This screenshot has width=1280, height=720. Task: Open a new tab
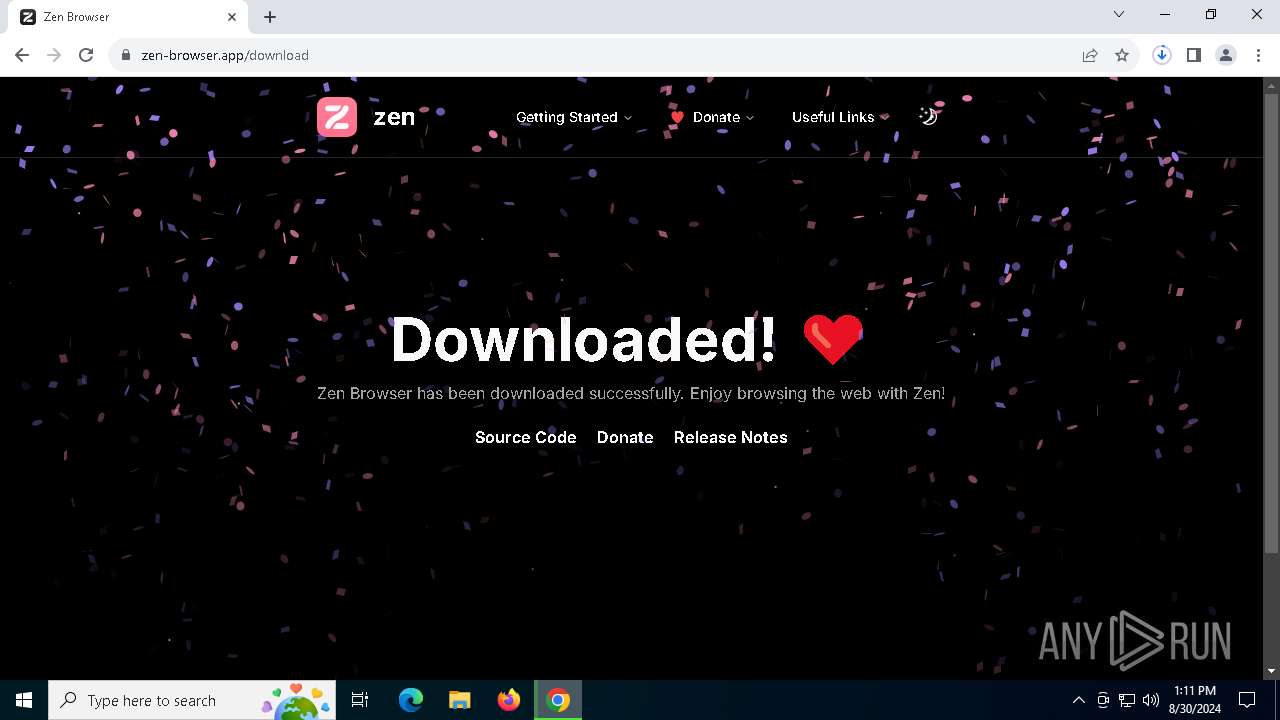(270, 17)
